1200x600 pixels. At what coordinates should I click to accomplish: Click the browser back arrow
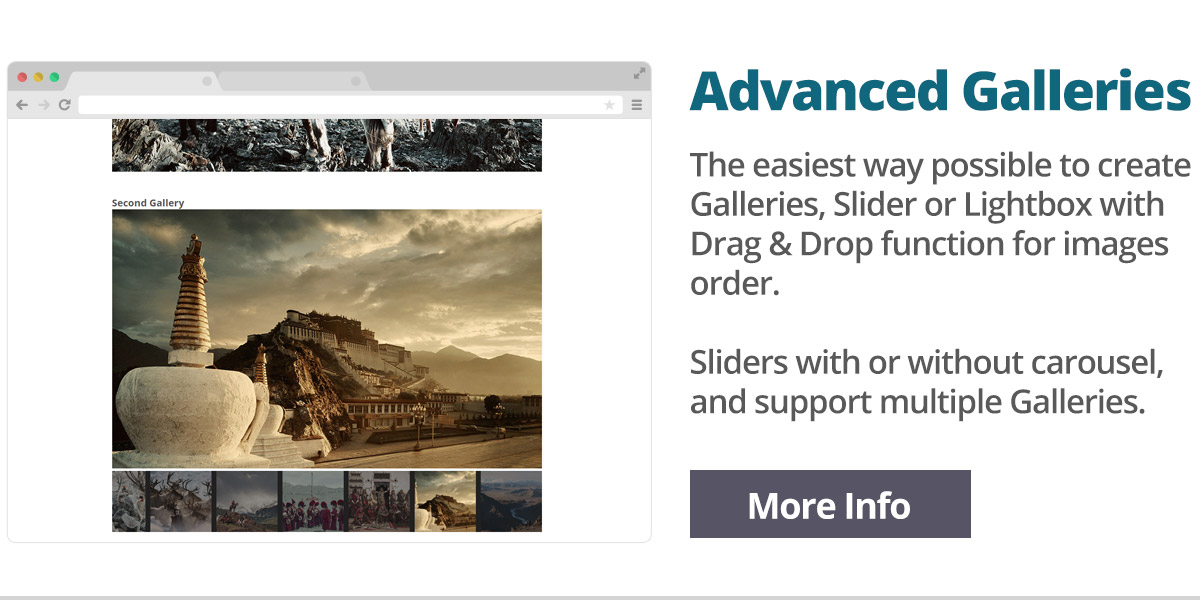coord(22,105)
